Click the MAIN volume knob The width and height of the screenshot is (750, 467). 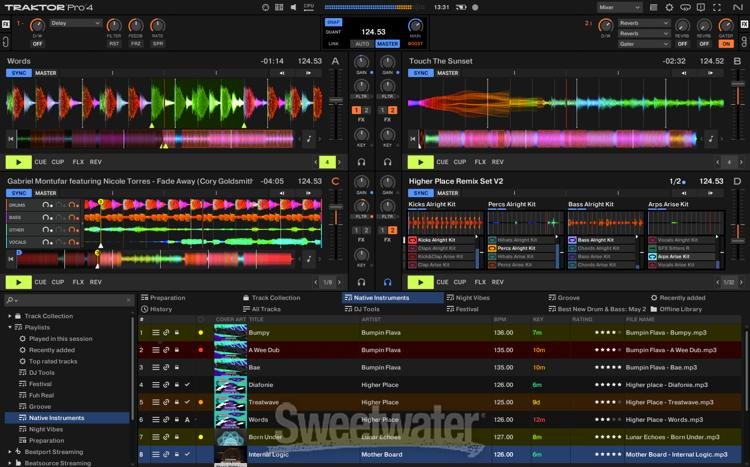415,26
